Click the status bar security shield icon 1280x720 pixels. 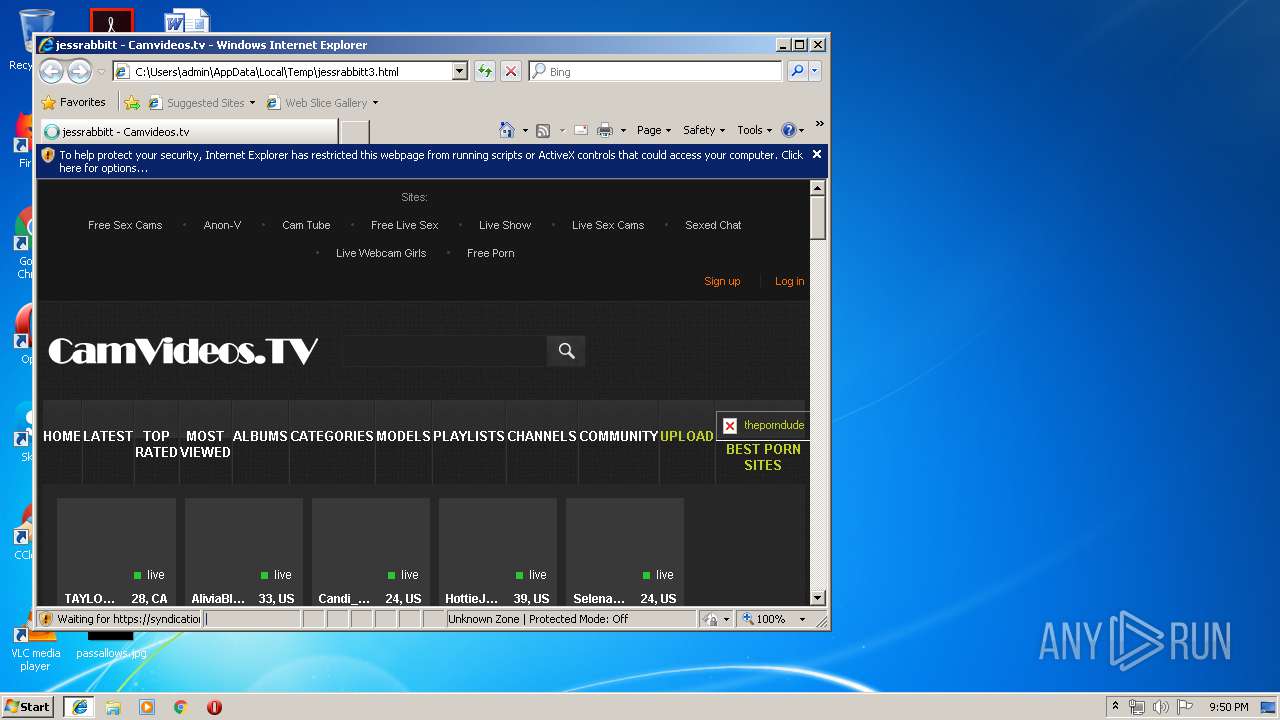point(46,619)
